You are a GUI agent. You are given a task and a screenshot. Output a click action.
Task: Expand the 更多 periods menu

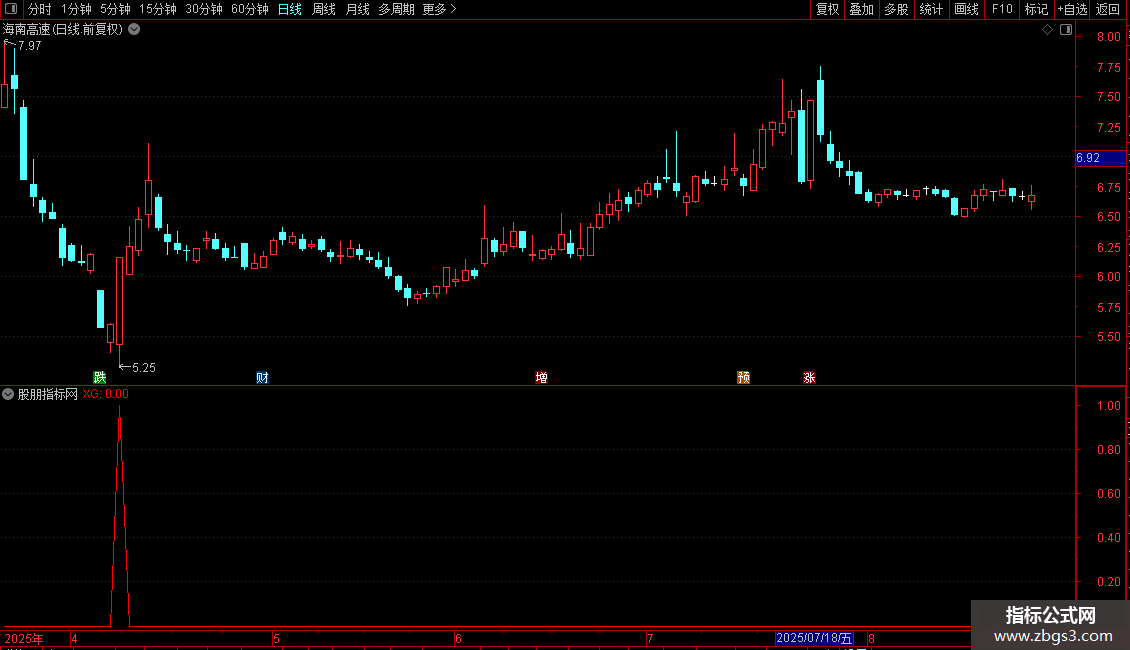point(439,9)
